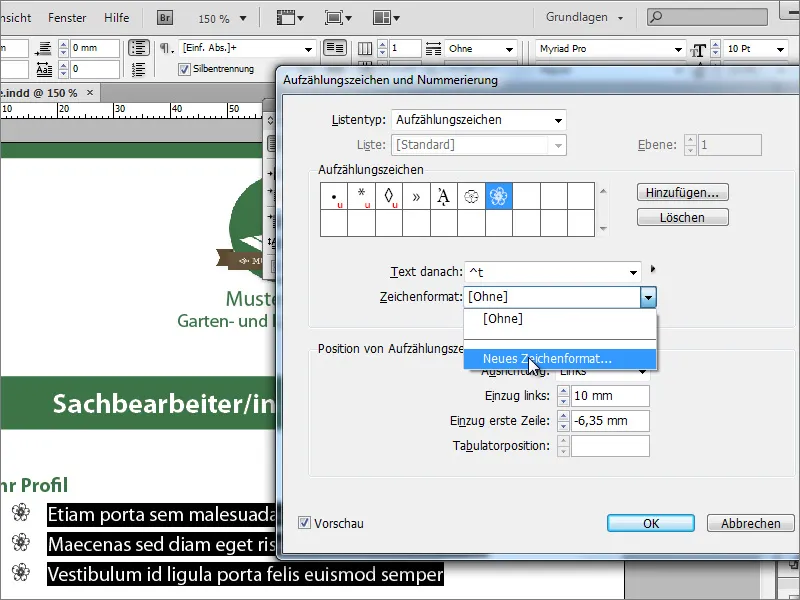Open Adobe Bridge via the Br icon
Screen dimensions: 800x600
coord(165,18)
